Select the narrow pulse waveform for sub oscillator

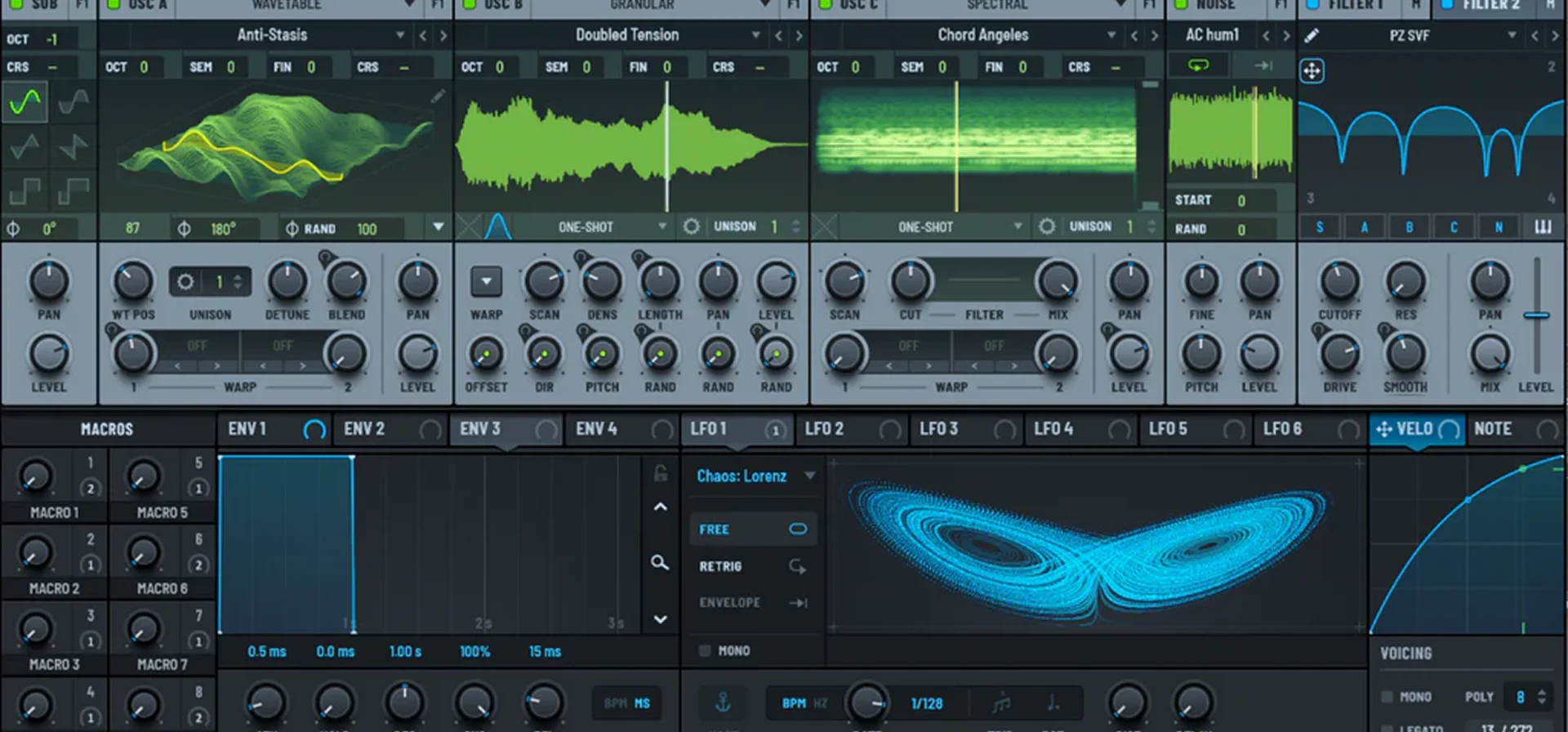pyautogui.click(x=73, y=191)
